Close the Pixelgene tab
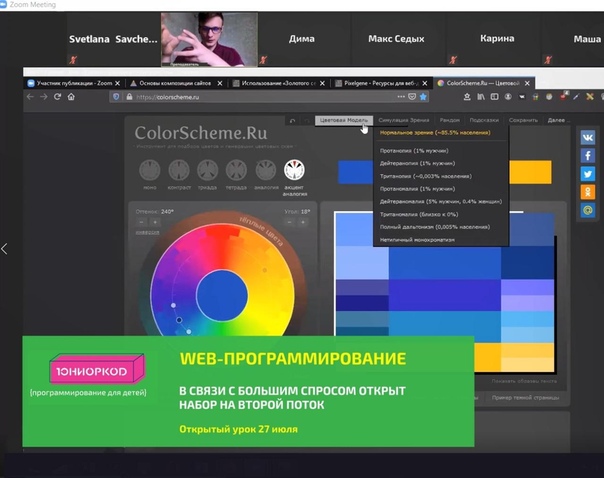 click(x=424, y=83)
